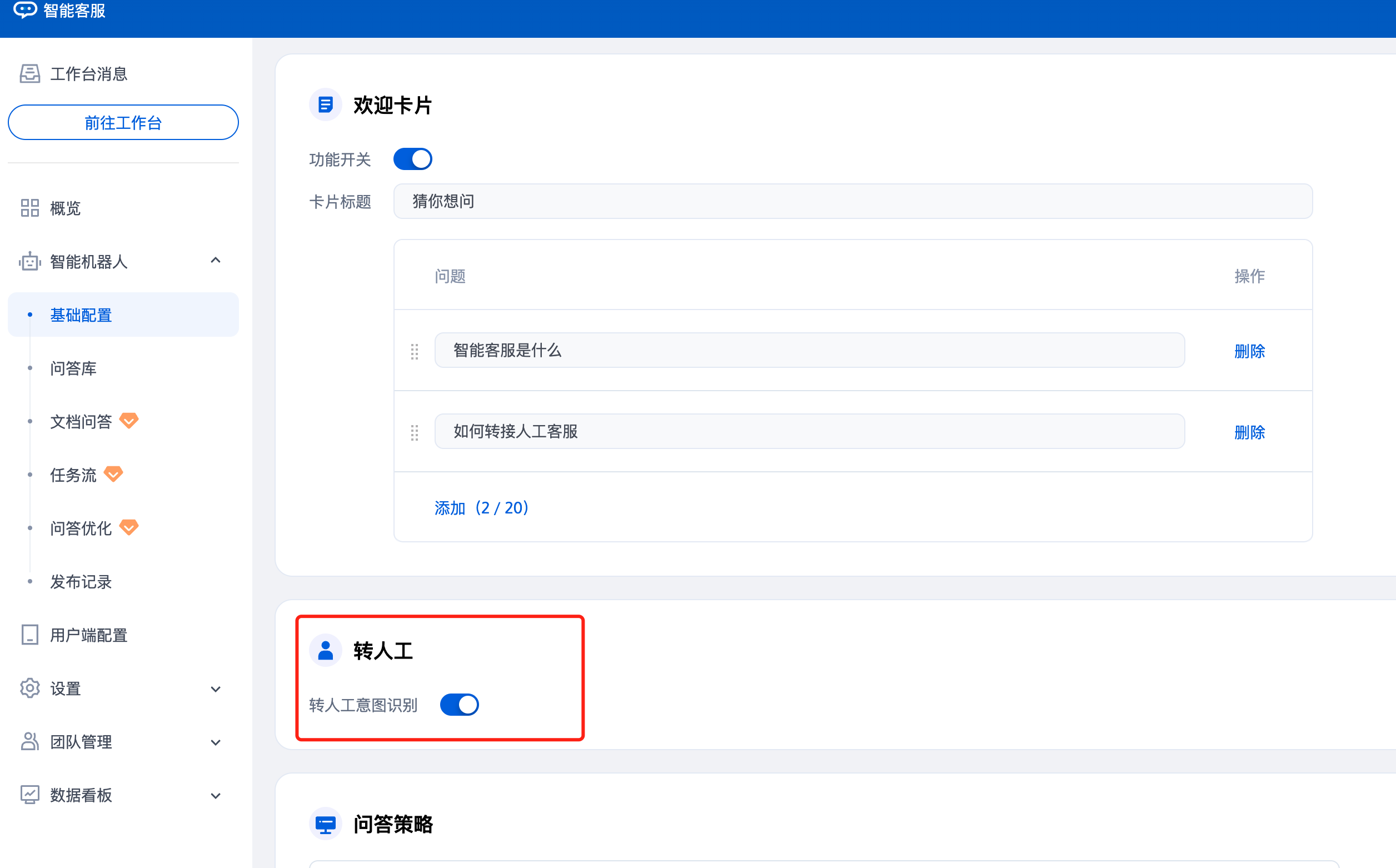This screenshot has height=868, width=1396.
Task: Toggle the 功能开关 switch off
Action: pos(412,159)
